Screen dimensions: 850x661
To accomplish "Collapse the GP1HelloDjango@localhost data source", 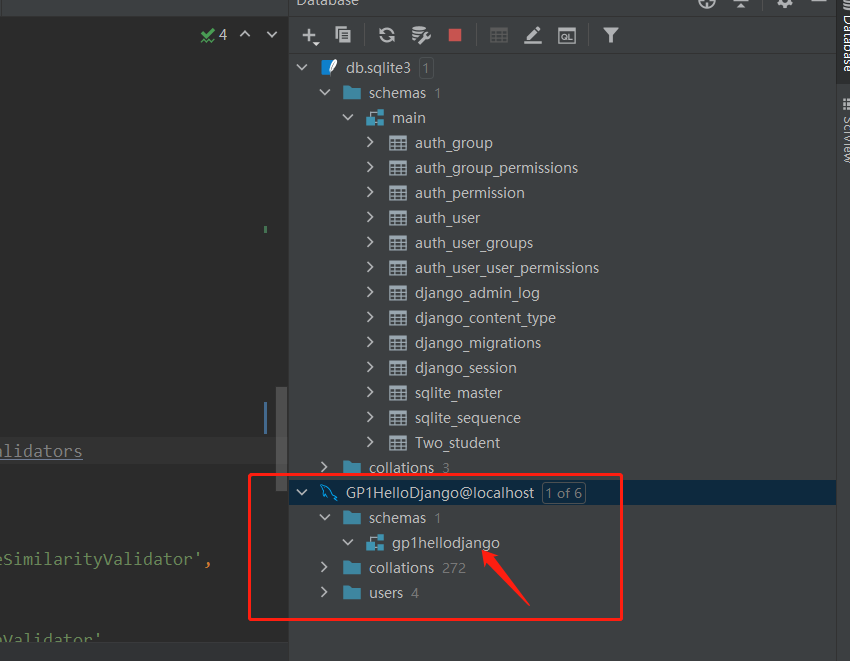I will (302, 492).
